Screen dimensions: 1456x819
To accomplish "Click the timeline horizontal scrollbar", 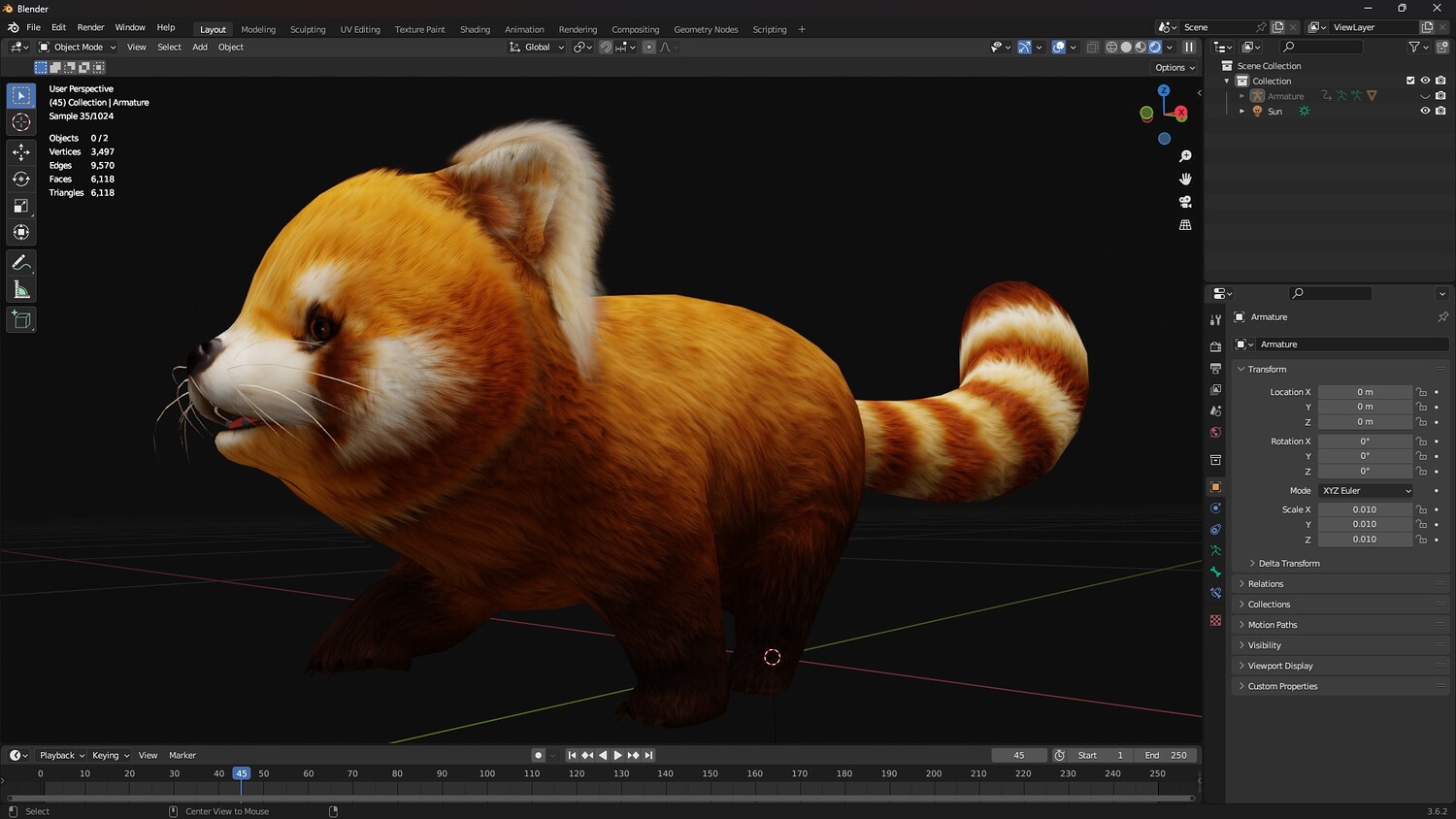I will (600, 799).
